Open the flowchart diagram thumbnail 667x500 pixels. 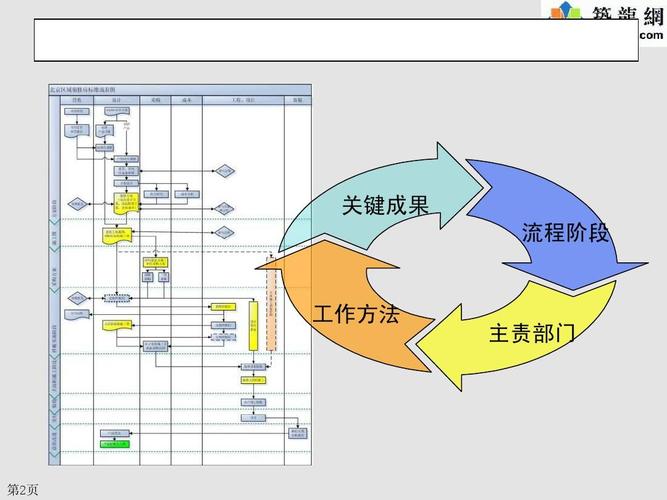coord(180,274)
